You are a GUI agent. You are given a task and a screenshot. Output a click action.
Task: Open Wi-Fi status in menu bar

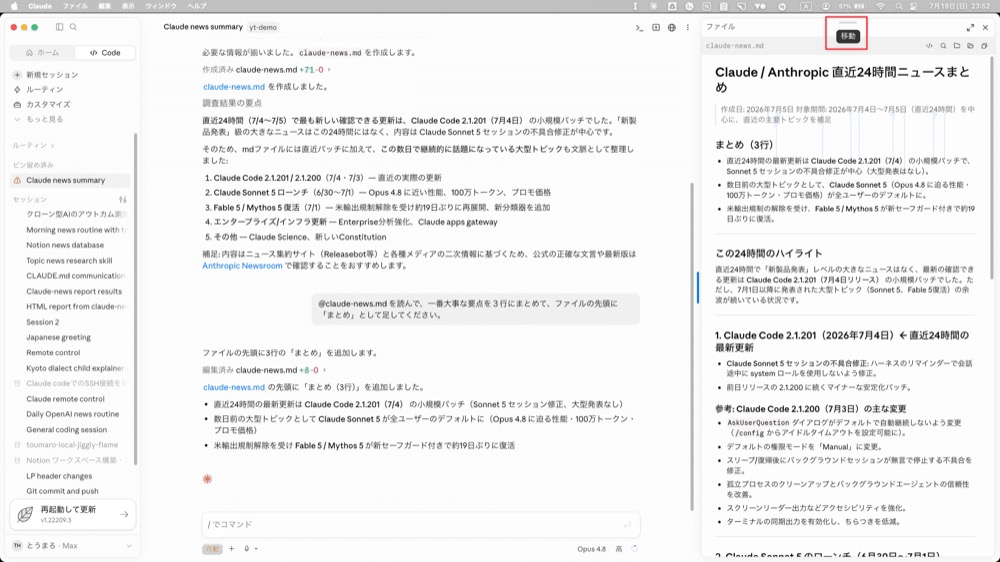[x=881, y=6]
